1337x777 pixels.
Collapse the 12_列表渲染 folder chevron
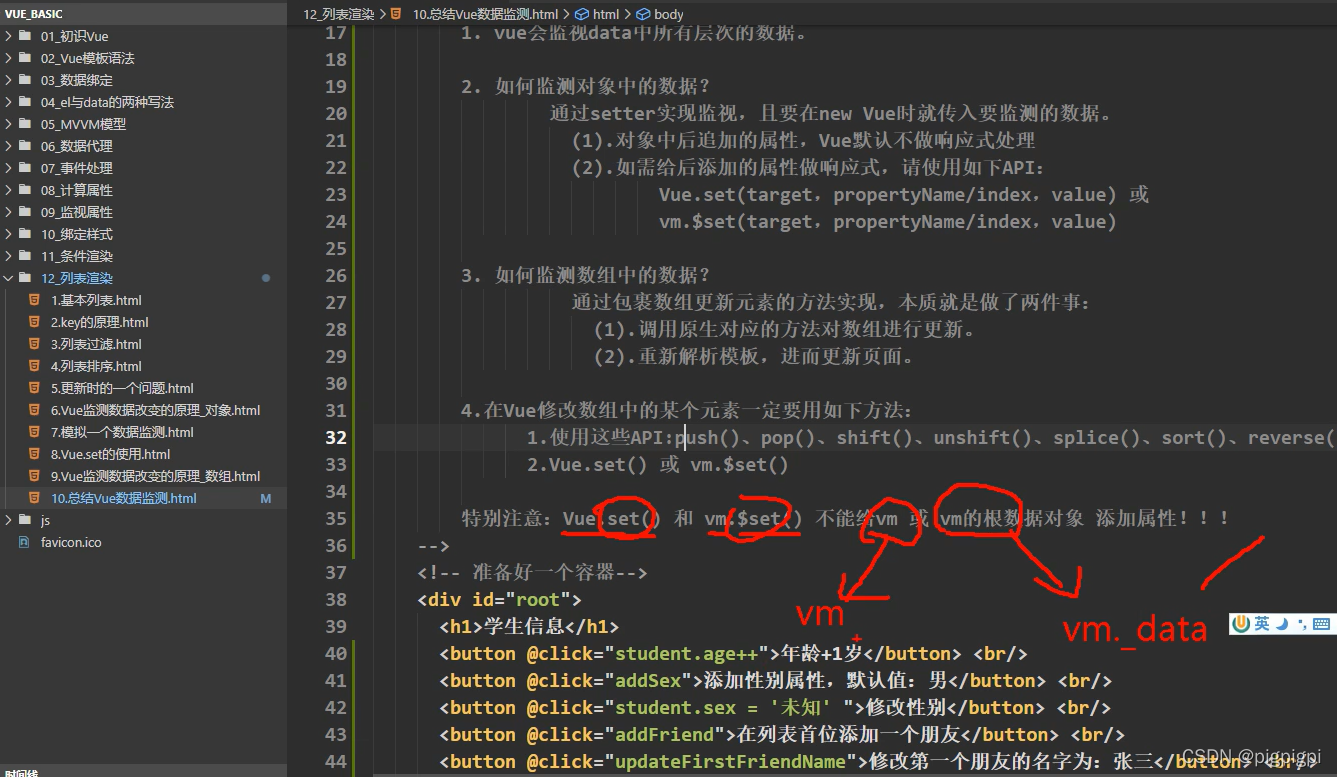9,278
